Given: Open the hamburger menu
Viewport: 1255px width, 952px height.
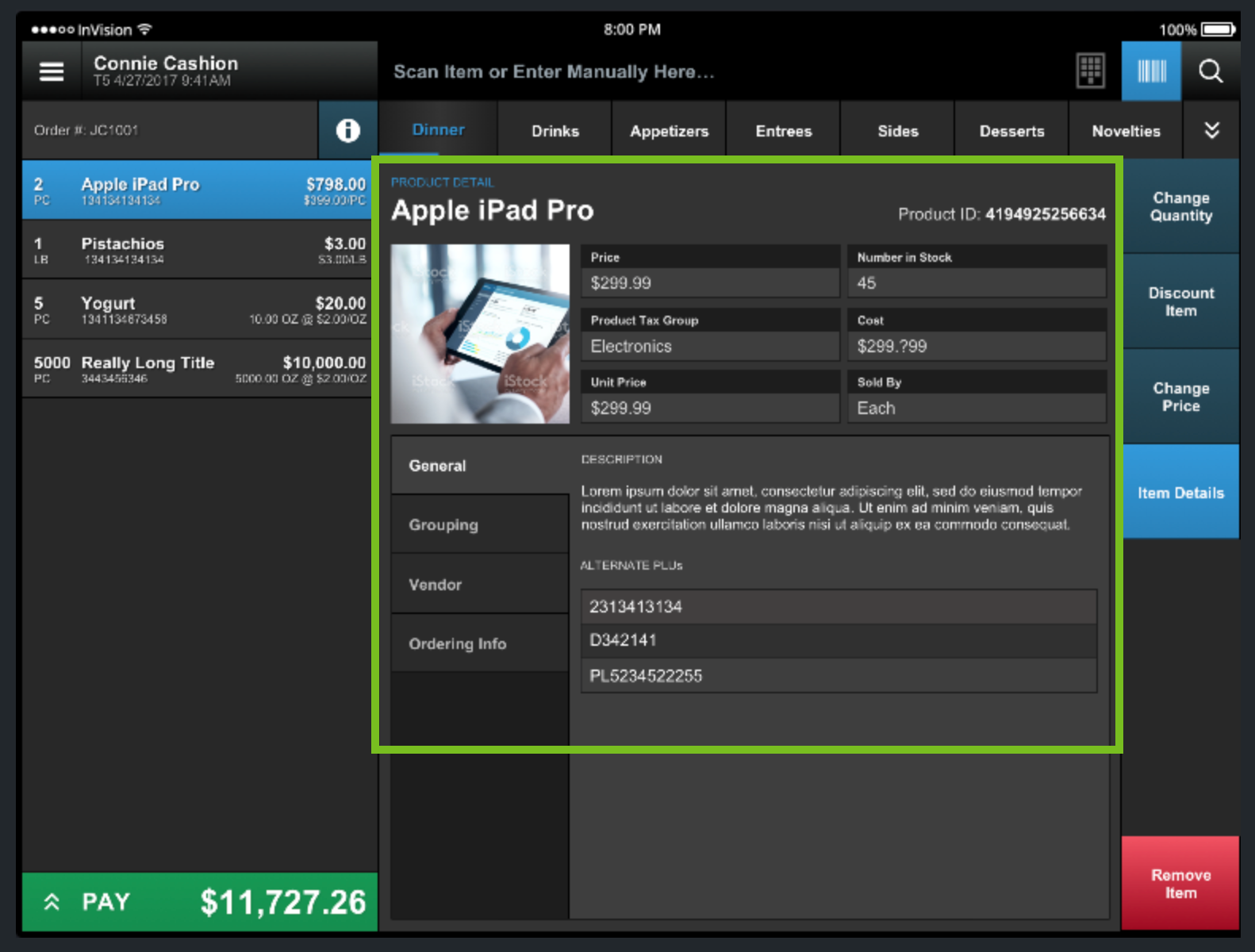Looking at the screenshot, I should 52,71.
